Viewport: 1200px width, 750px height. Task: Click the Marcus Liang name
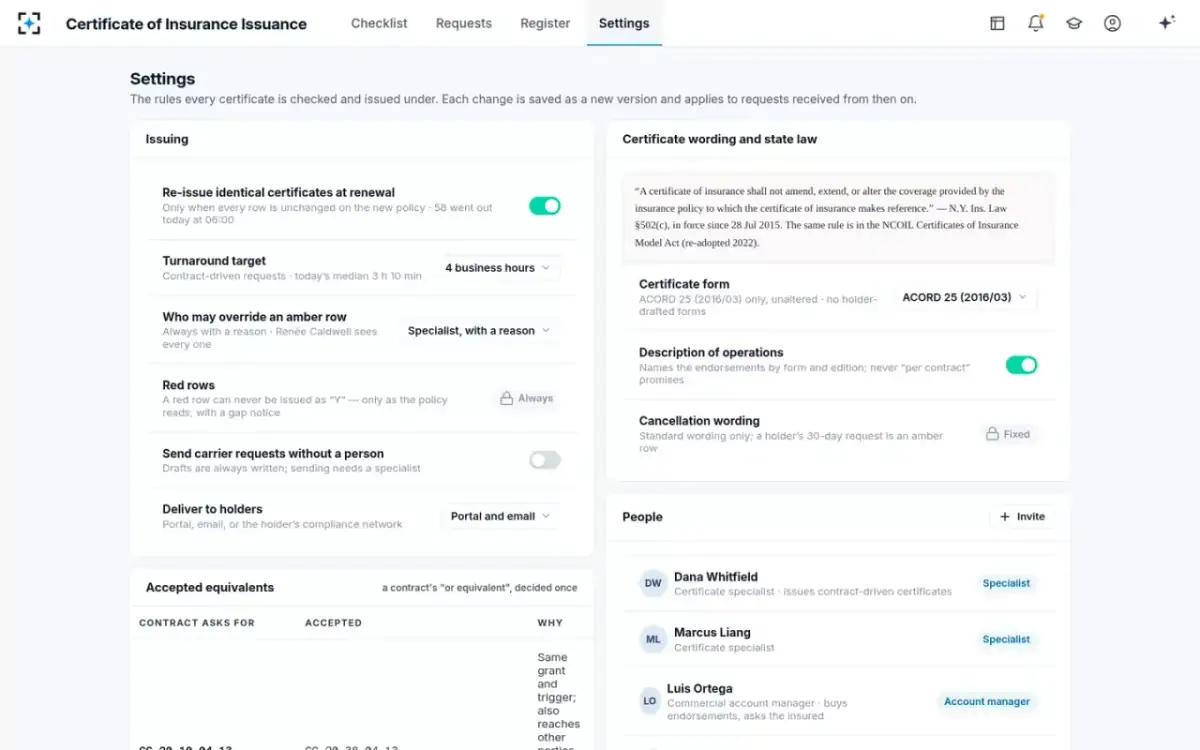pyautogui.click(x=712, y=633)
